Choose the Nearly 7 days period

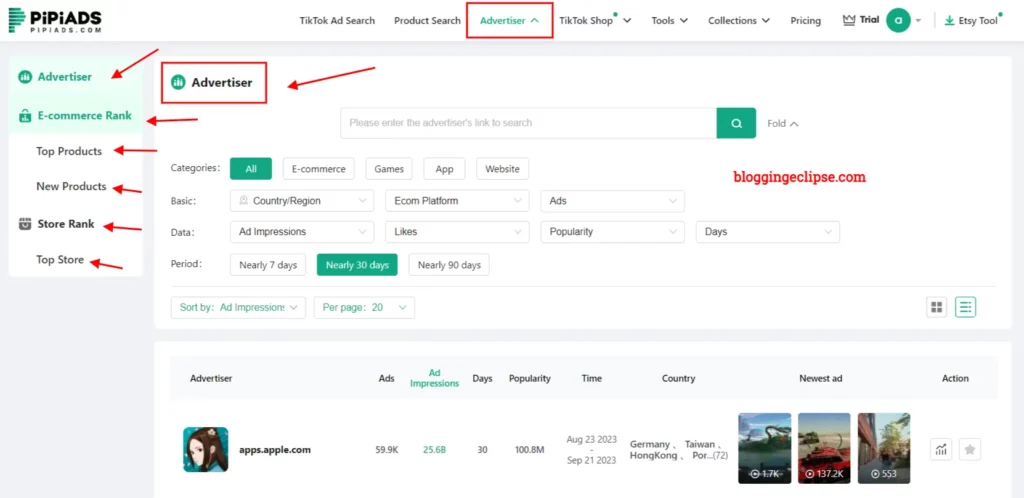pyautogui.click(x=268, y=265)
